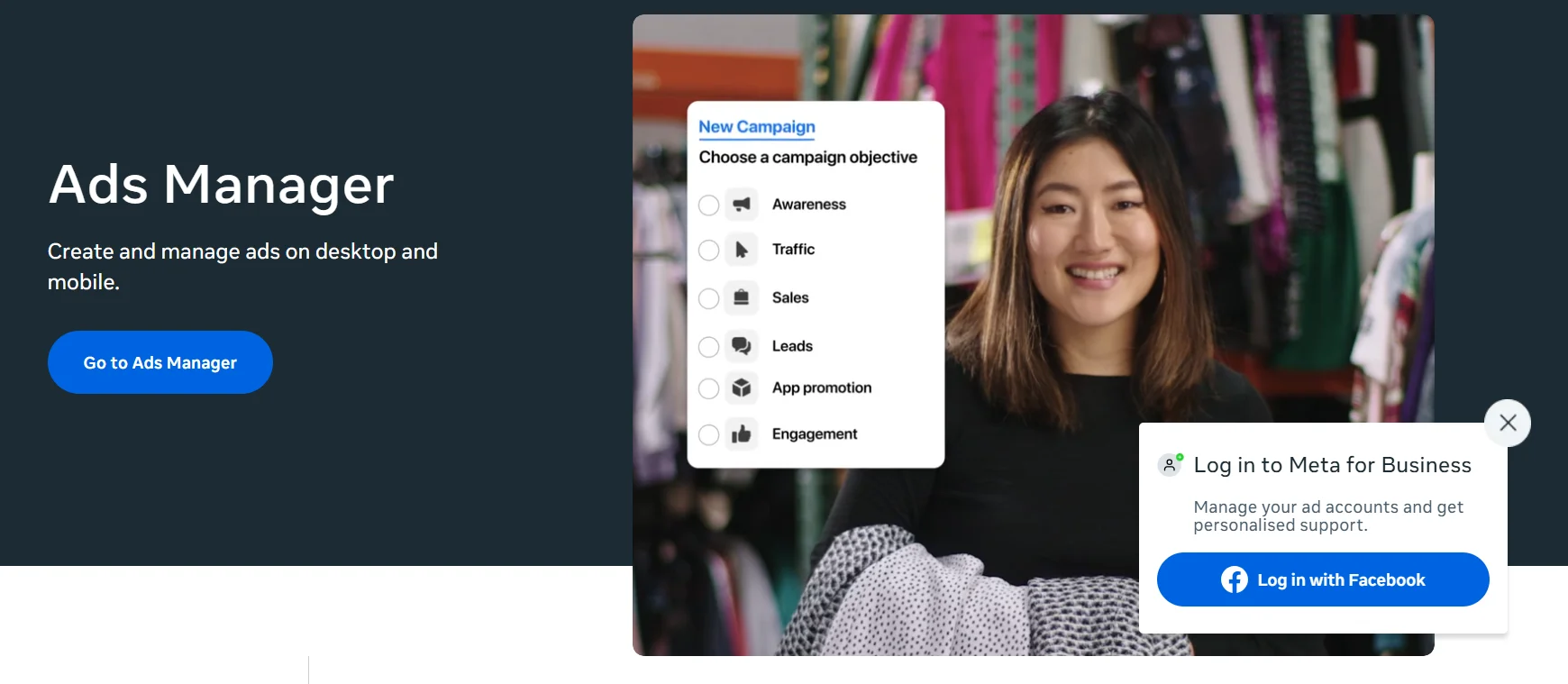Open the New Campaign link
The height and width of the screenshot is (684, 1568).
tap(757, 127)
